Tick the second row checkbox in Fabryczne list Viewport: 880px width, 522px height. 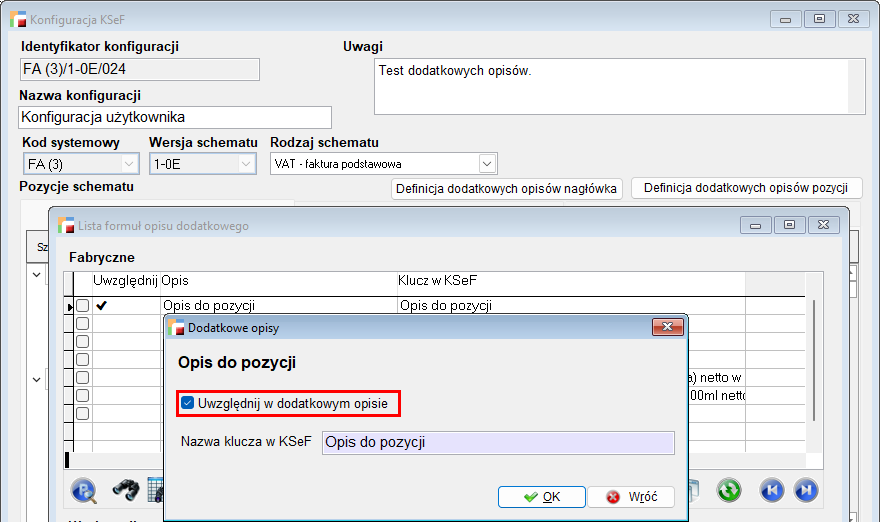point(83,323)
